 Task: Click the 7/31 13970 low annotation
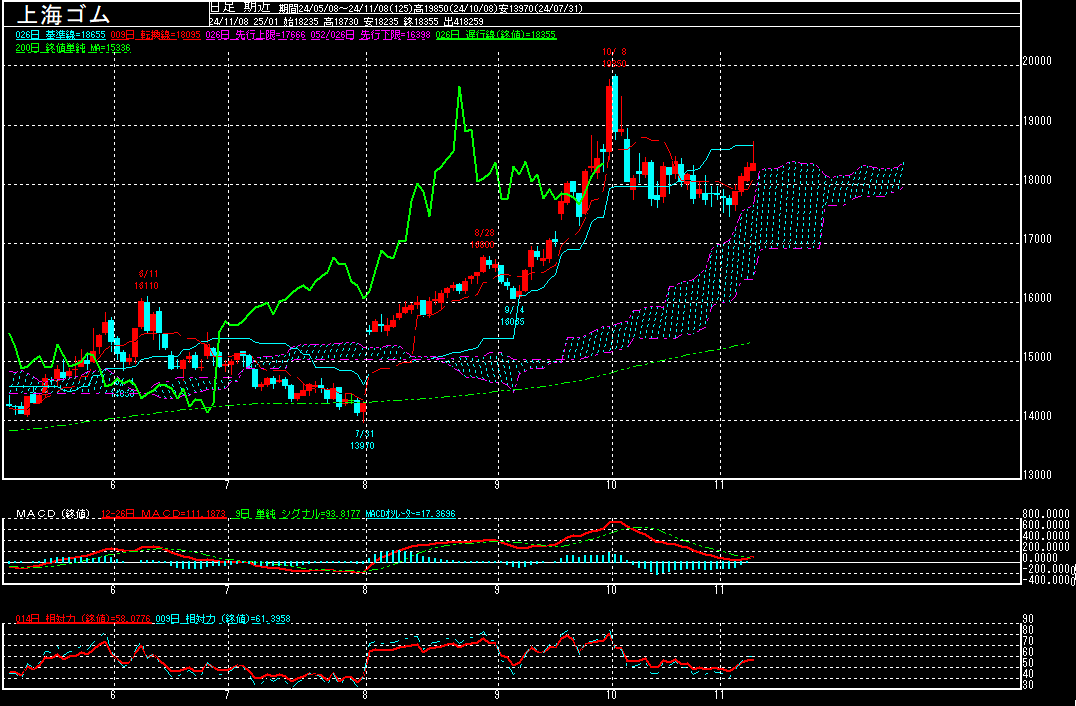364,440
